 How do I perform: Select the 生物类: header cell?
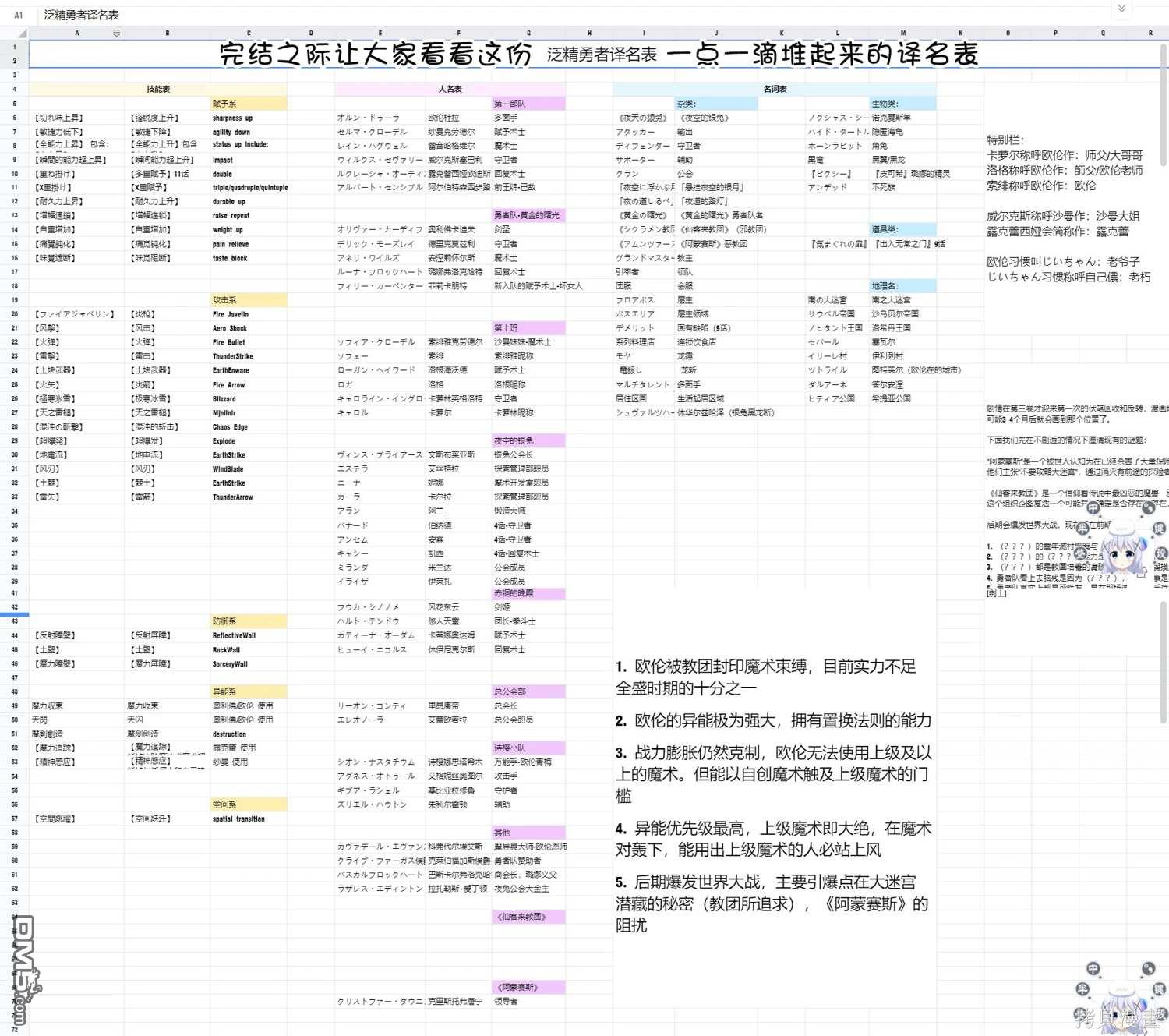tap(903, 103)
